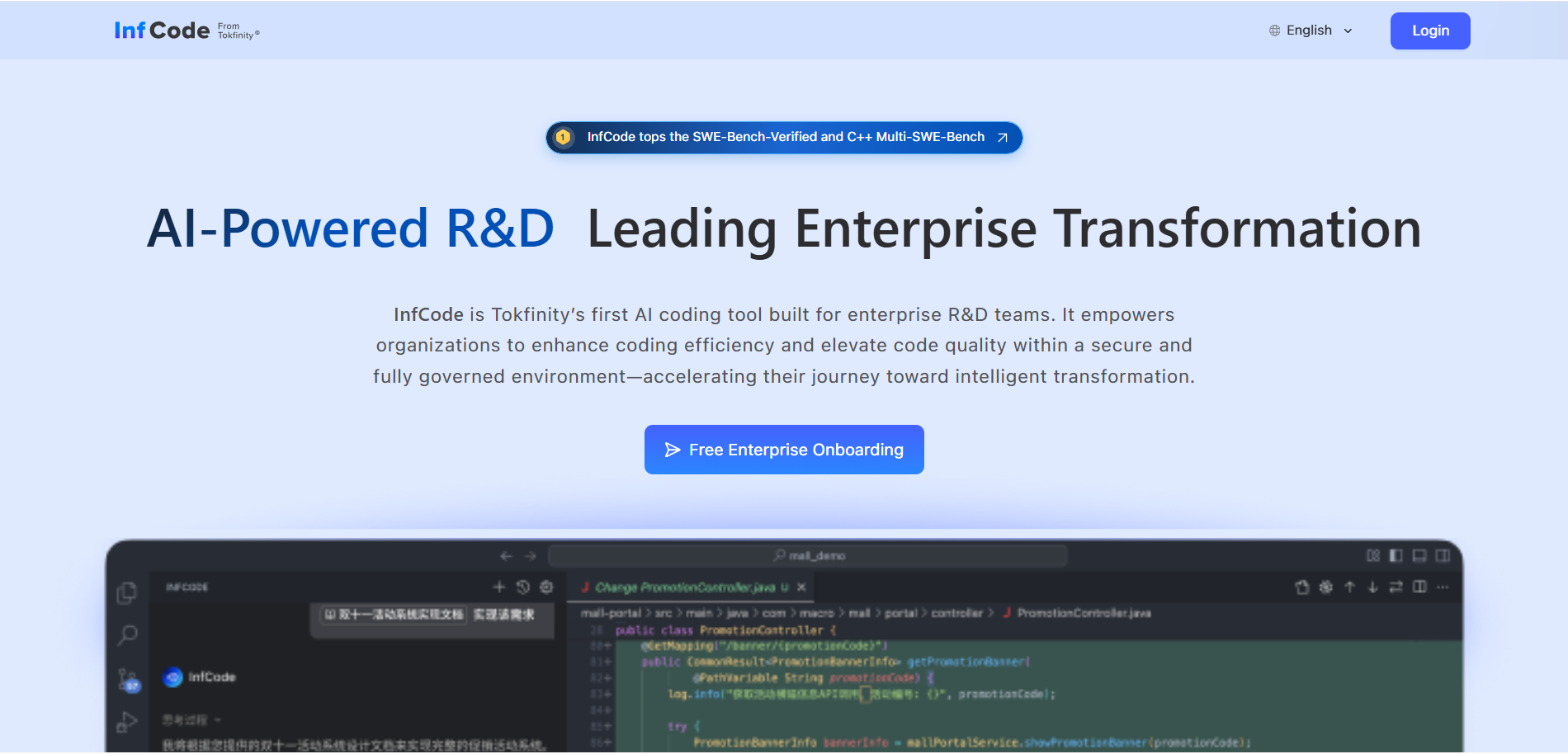Click the plus new chat icon in INFCODE panel
Viewport: 1568px width, 754px height.
click(x=498, y=587)
